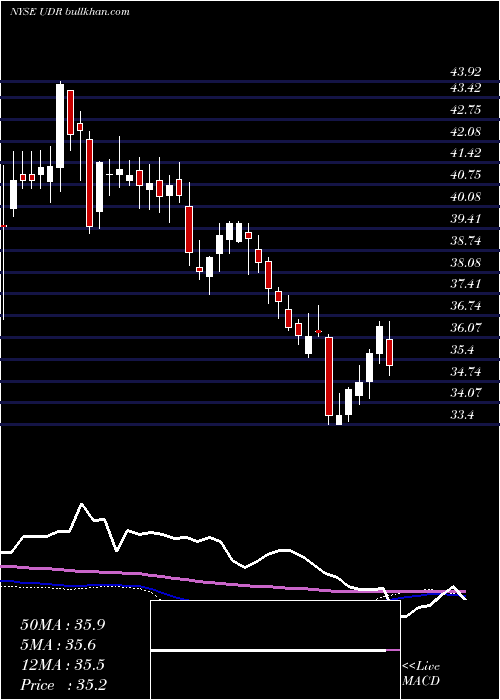Click the large red candle dropping to 33.4

(x=329, y=376)
